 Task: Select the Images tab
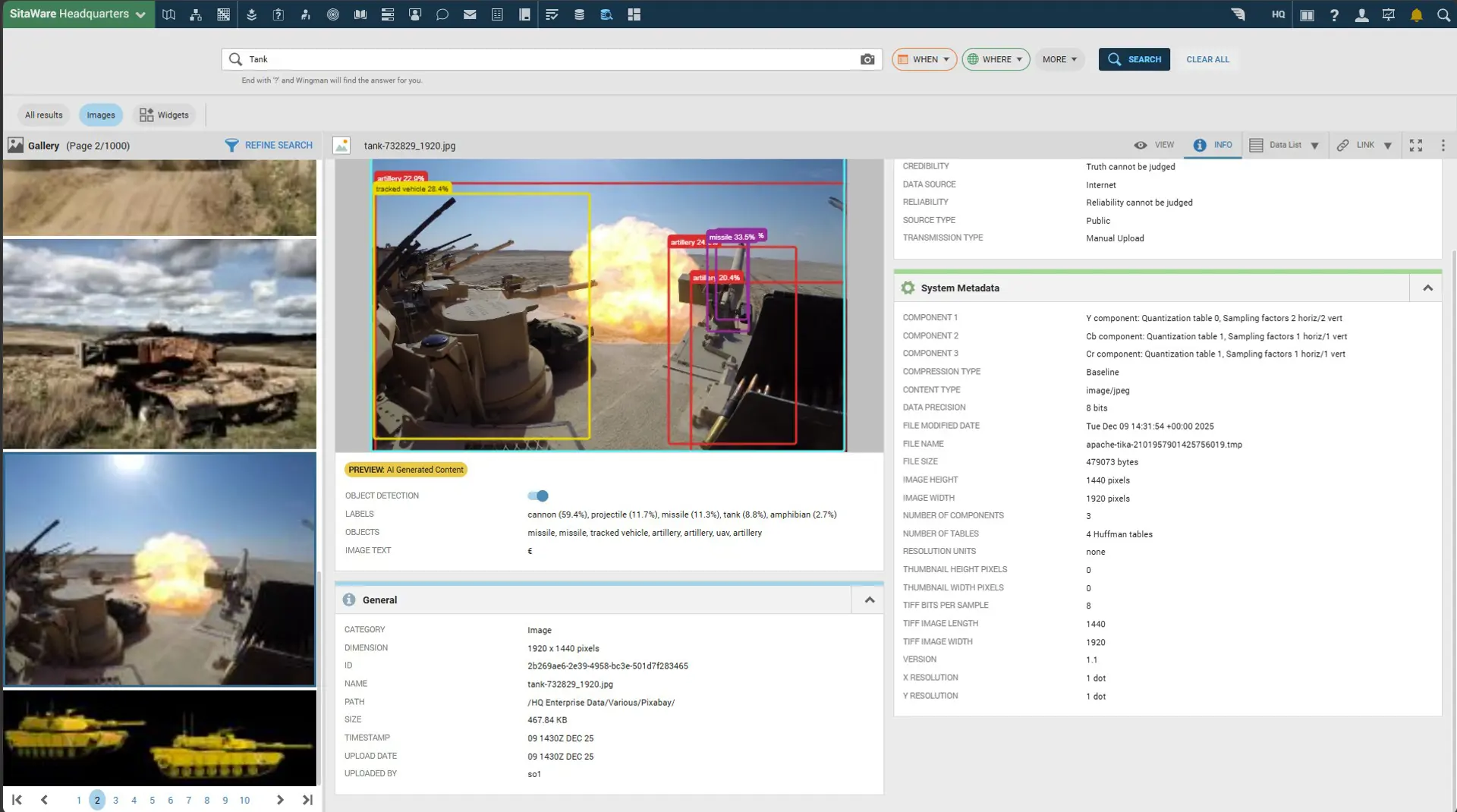pyautogui.click(x=101, y=115)
